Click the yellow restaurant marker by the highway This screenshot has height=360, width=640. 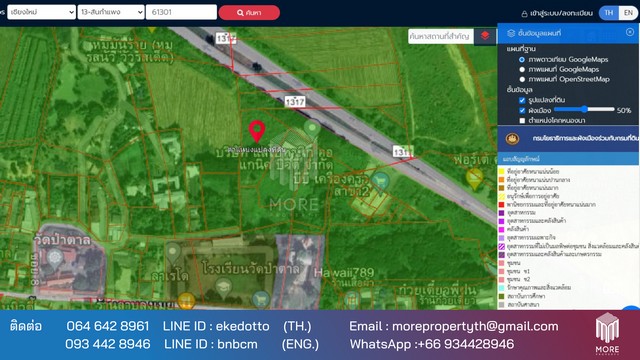tap(474, 179)
